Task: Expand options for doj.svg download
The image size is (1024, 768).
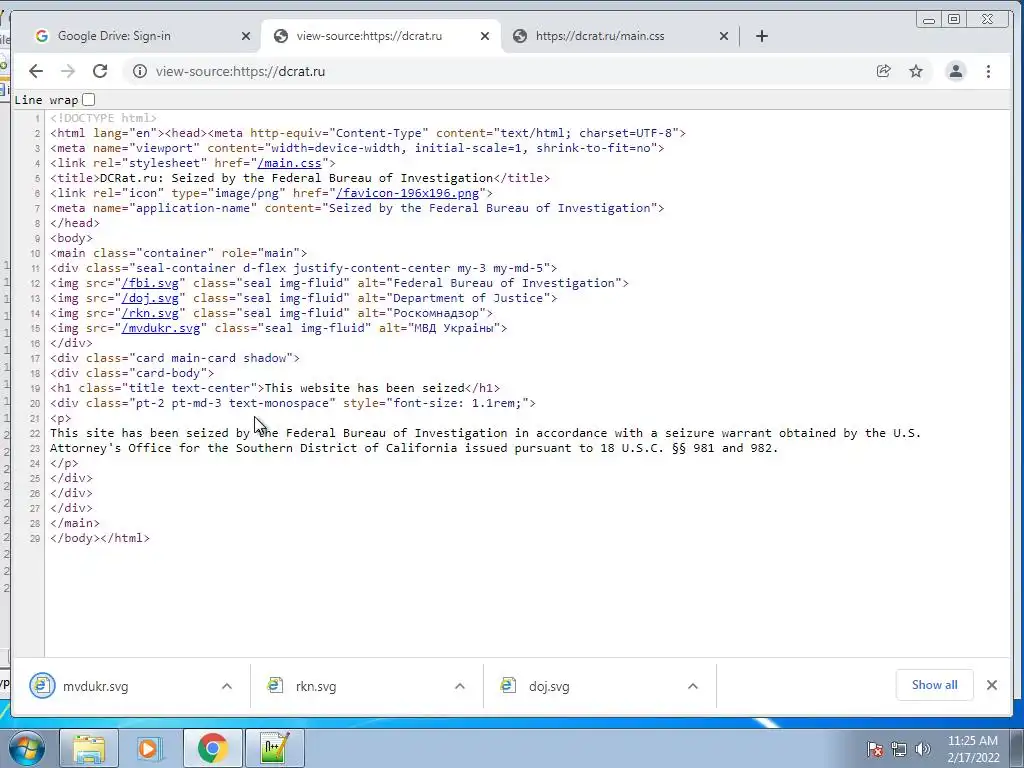Action: pos(693,686)
